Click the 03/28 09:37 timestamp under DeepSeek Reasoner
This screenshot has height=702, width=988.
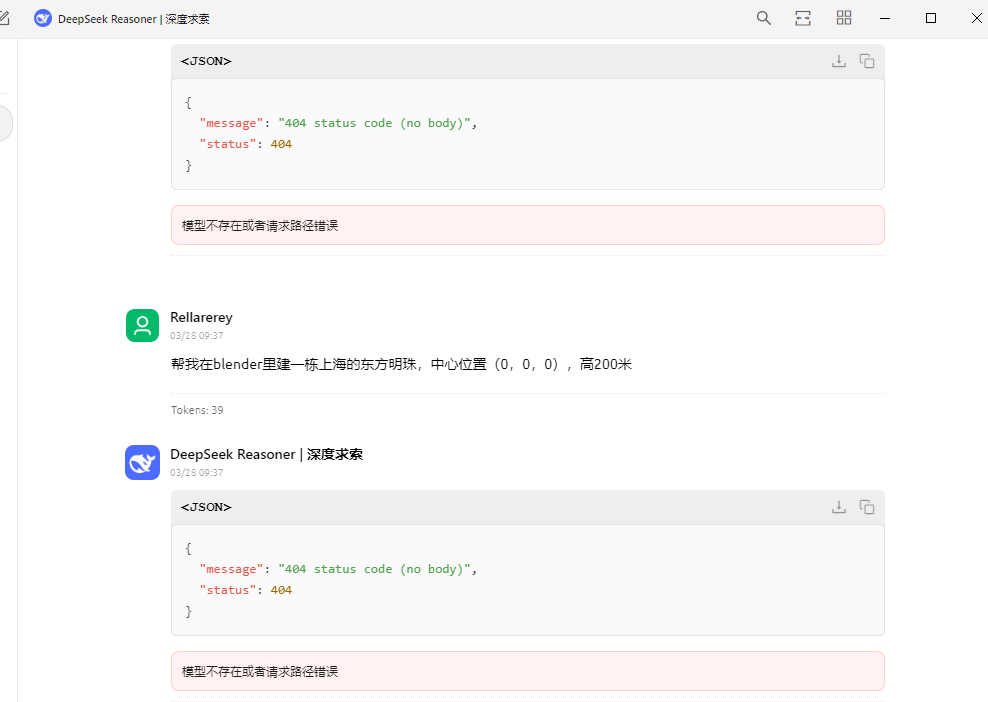tap(197, 473)
